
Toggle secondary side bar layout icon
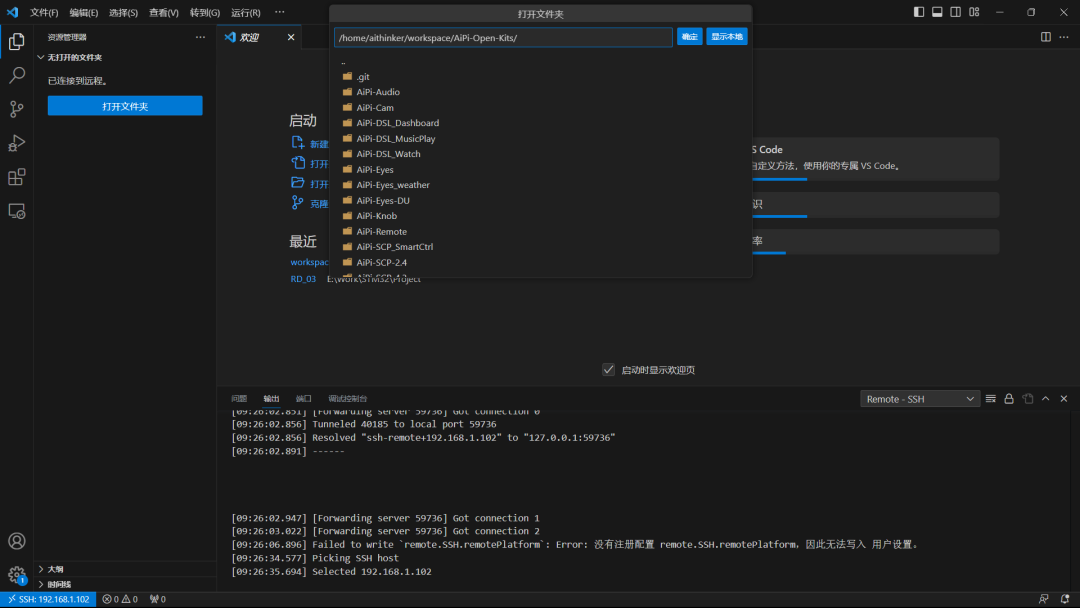pyautogui.click(x=956, y=12)
